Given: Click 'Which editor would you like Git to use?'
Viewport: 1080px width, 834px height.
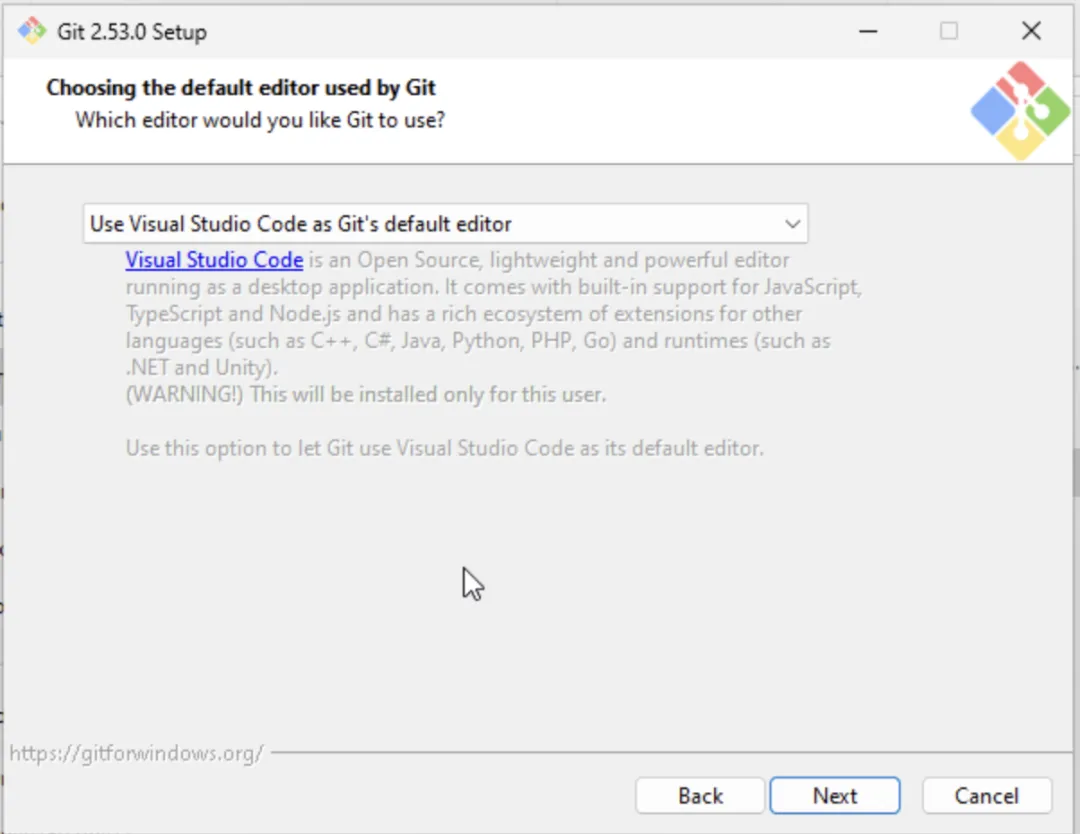Looking at the screenshot, I should coord(260,120).
